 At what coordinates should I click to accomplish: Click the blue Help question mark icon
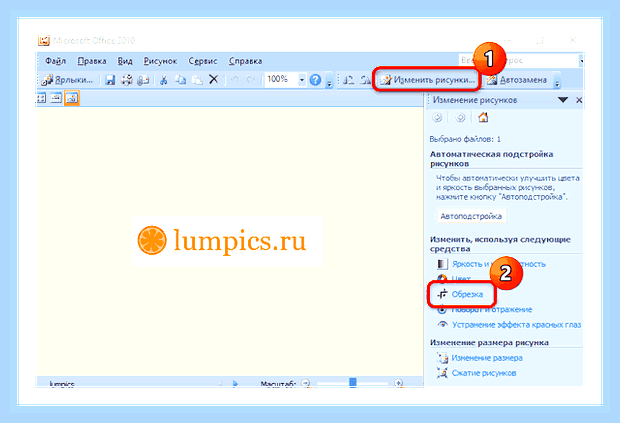tap(315, 80)
